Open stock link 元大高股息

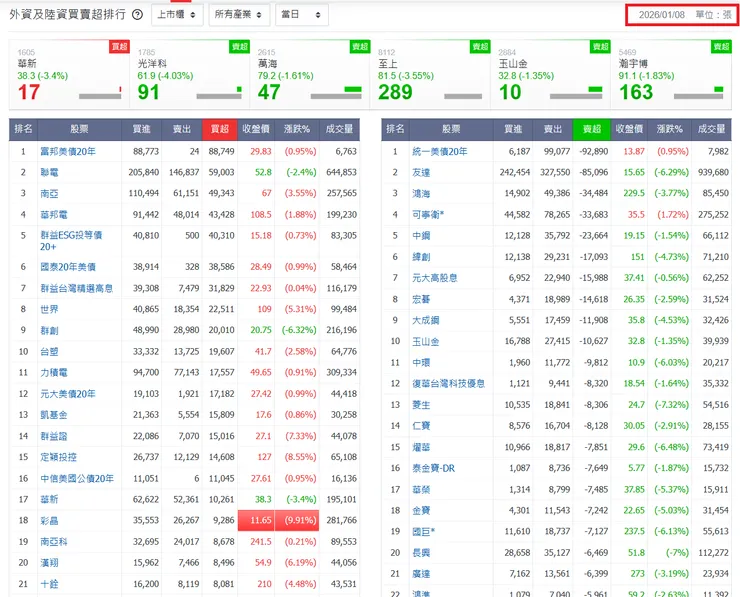point(435,278)
